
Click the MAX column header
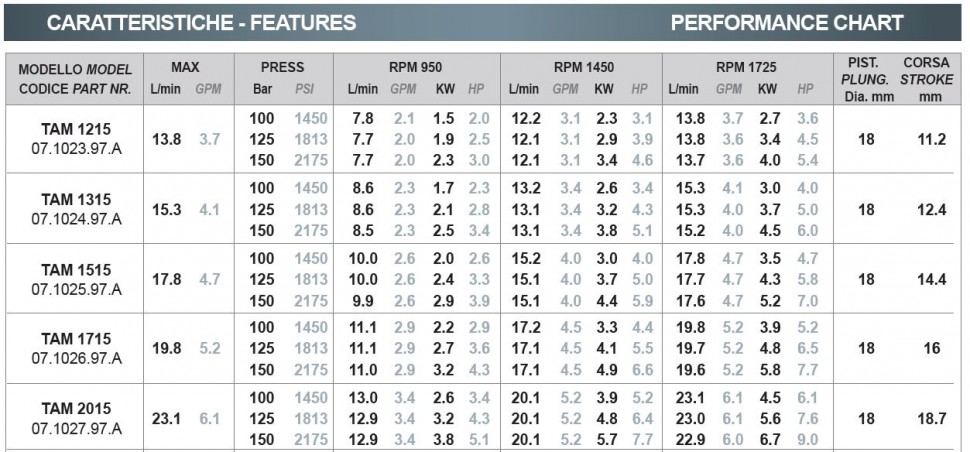pos(186,67)
